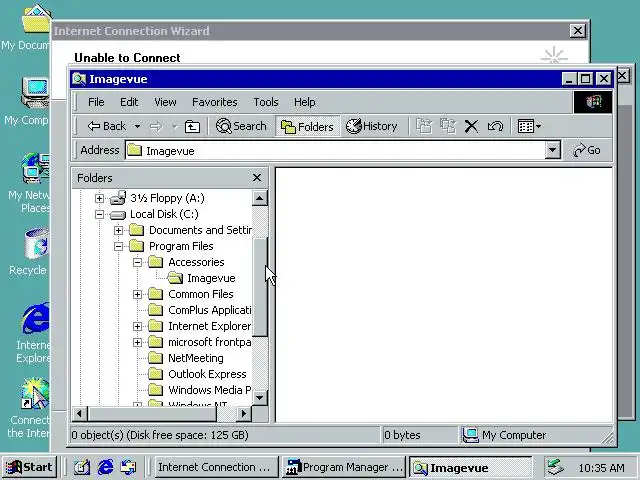
Task: Click the folder tree vertical scrollbar thumb
Action: point(260,287)
